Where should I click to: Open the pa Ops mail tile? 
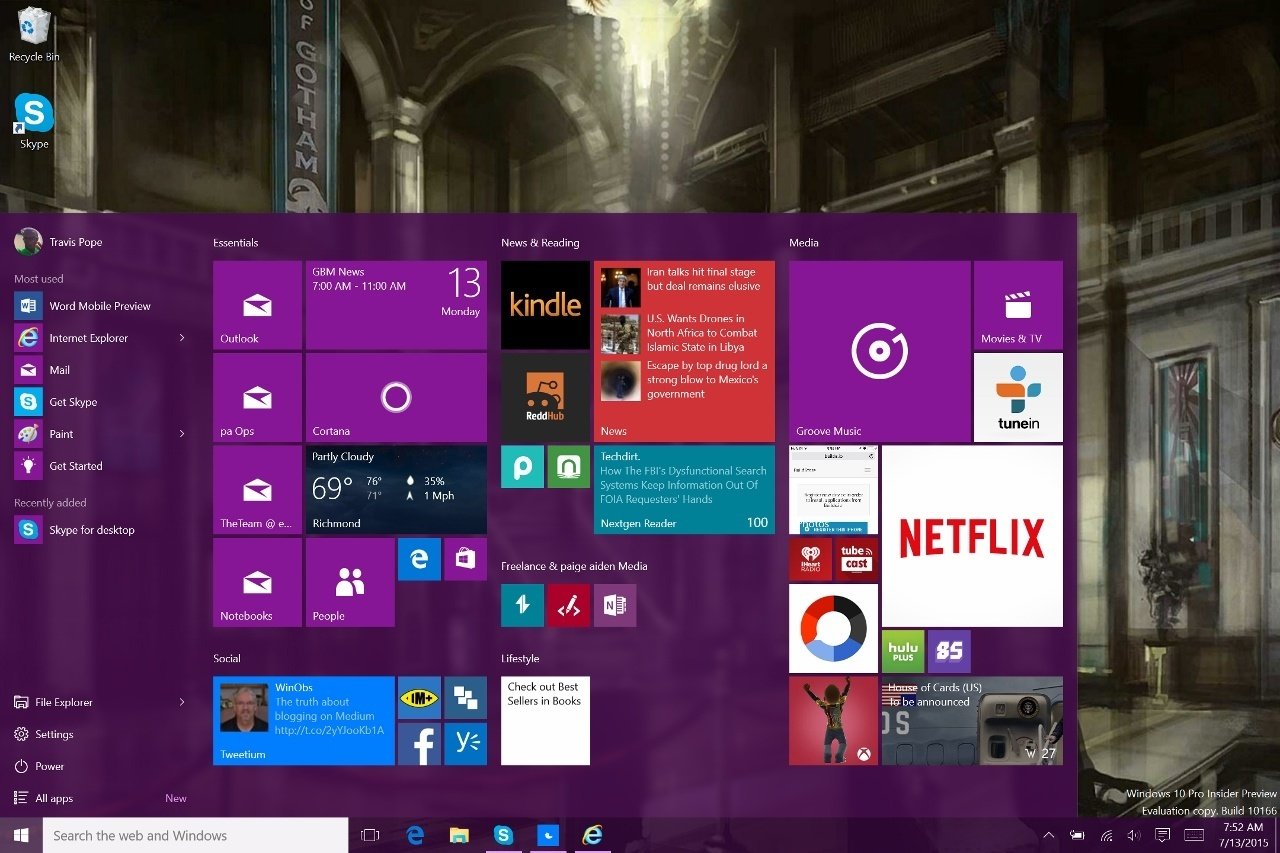[257, 397]
